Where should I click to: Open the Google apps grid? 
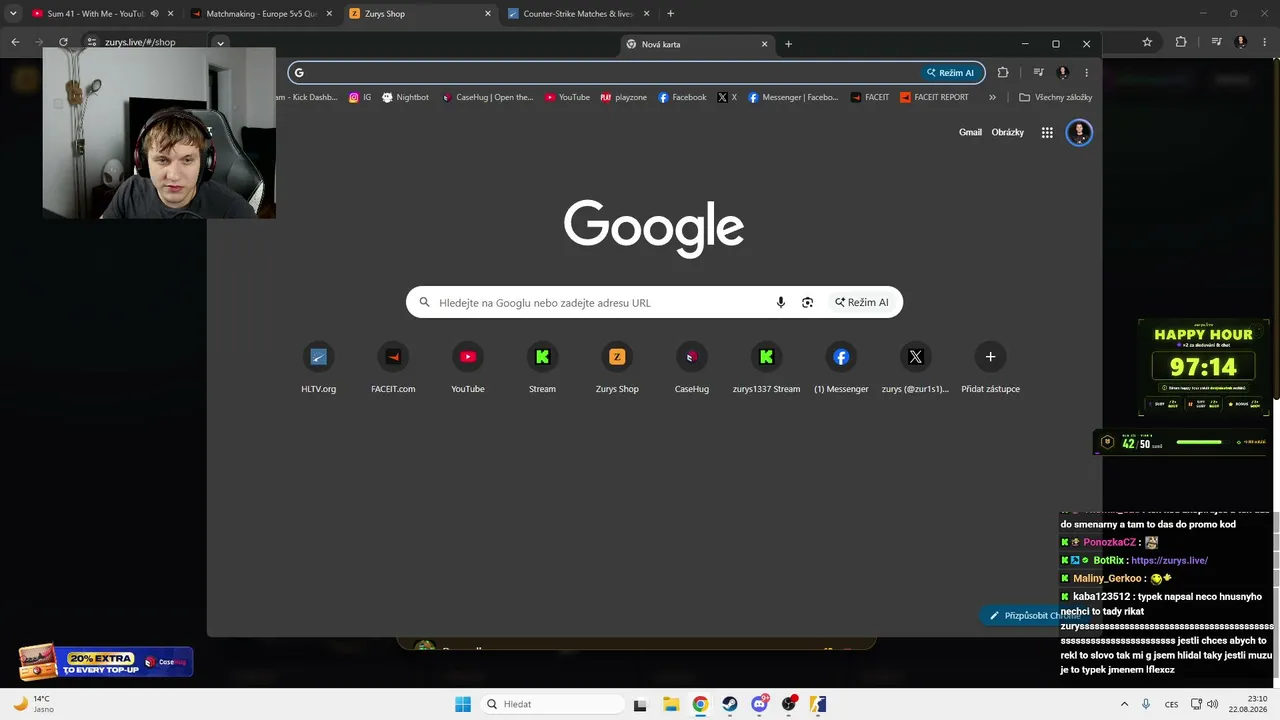[1047, 132]
